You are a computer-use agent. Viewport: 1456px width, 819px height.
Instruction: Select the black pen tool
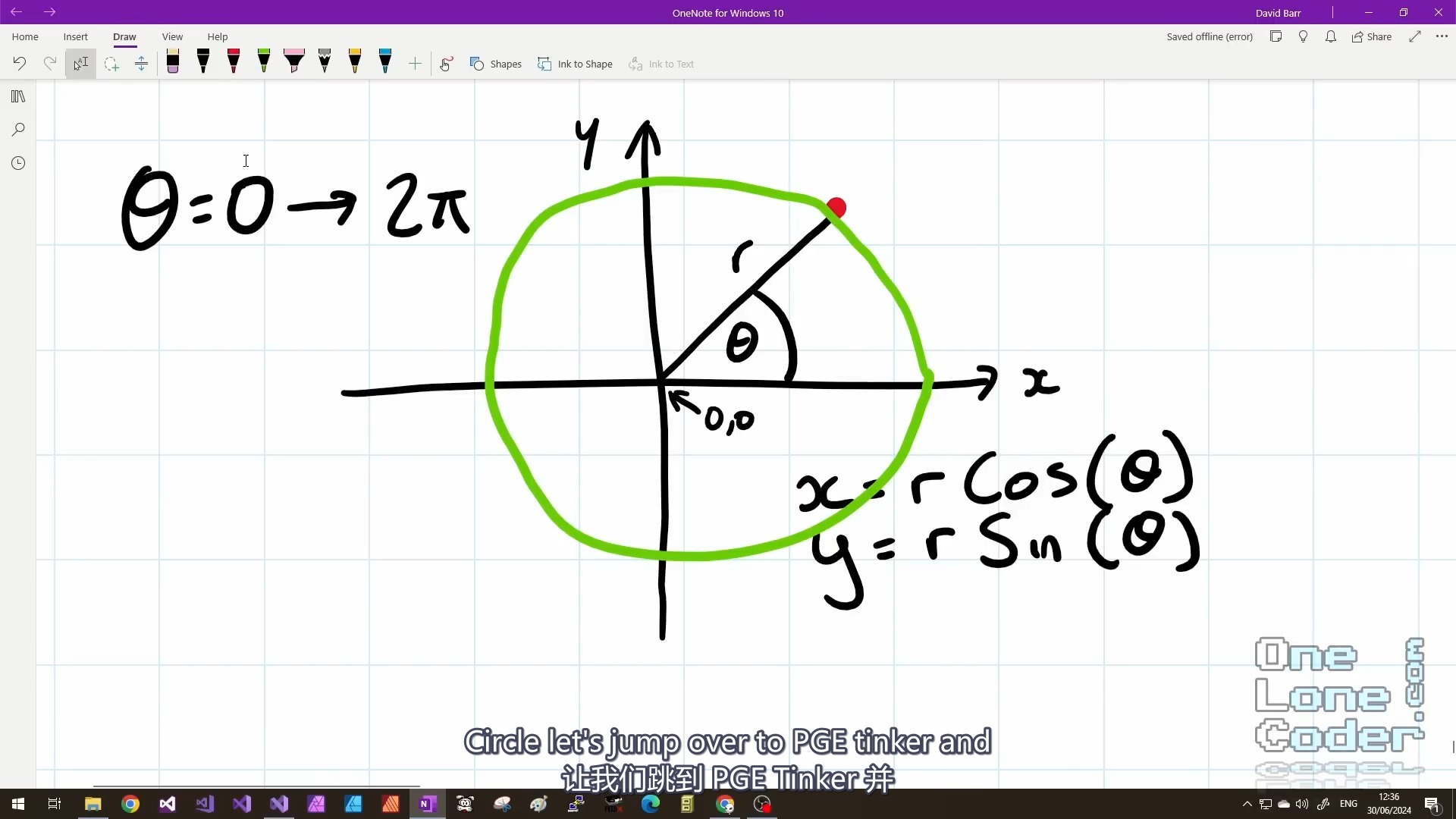pyautogui.click(x=203, y=62)
